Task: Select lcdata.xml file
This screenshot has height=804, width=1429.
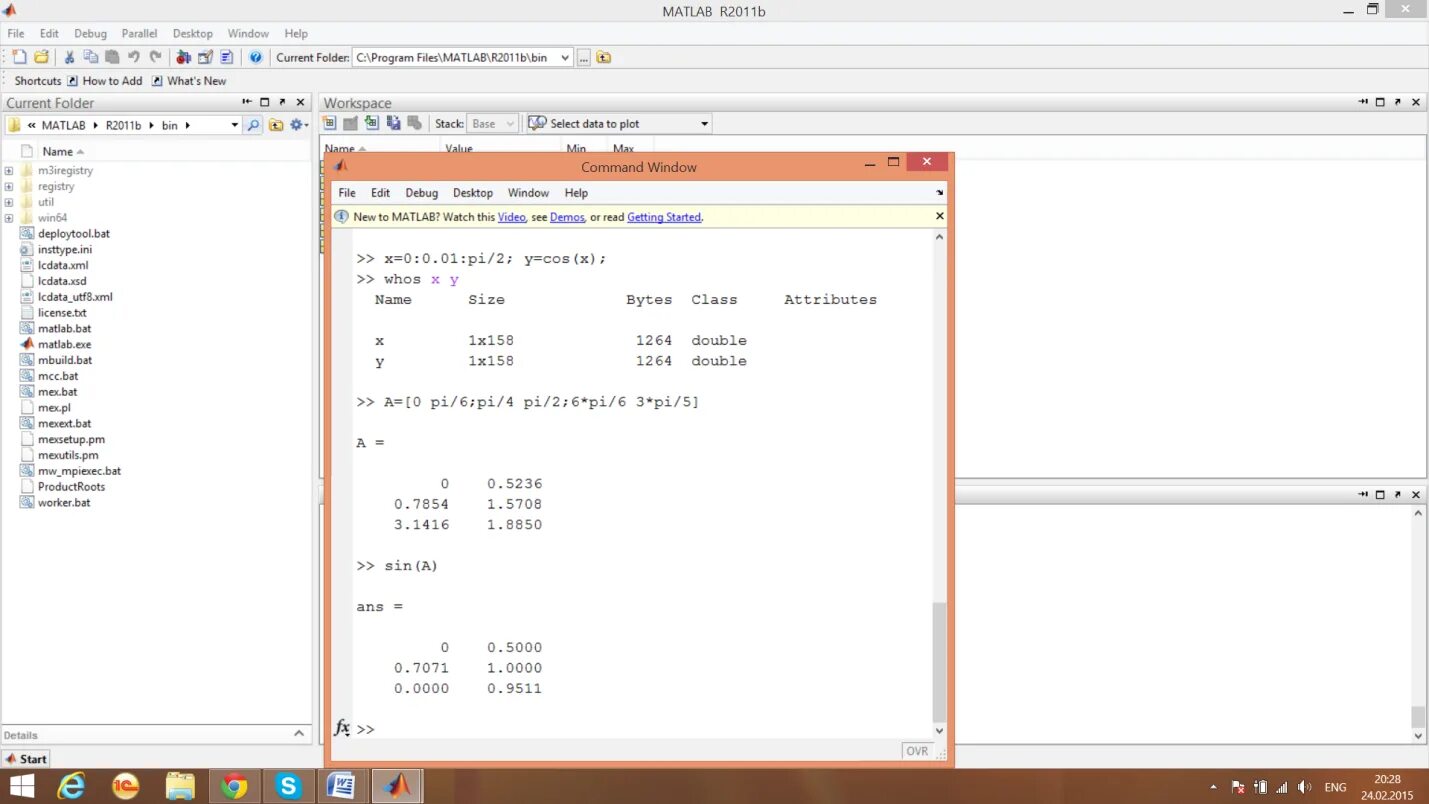Action: [63, 265]
